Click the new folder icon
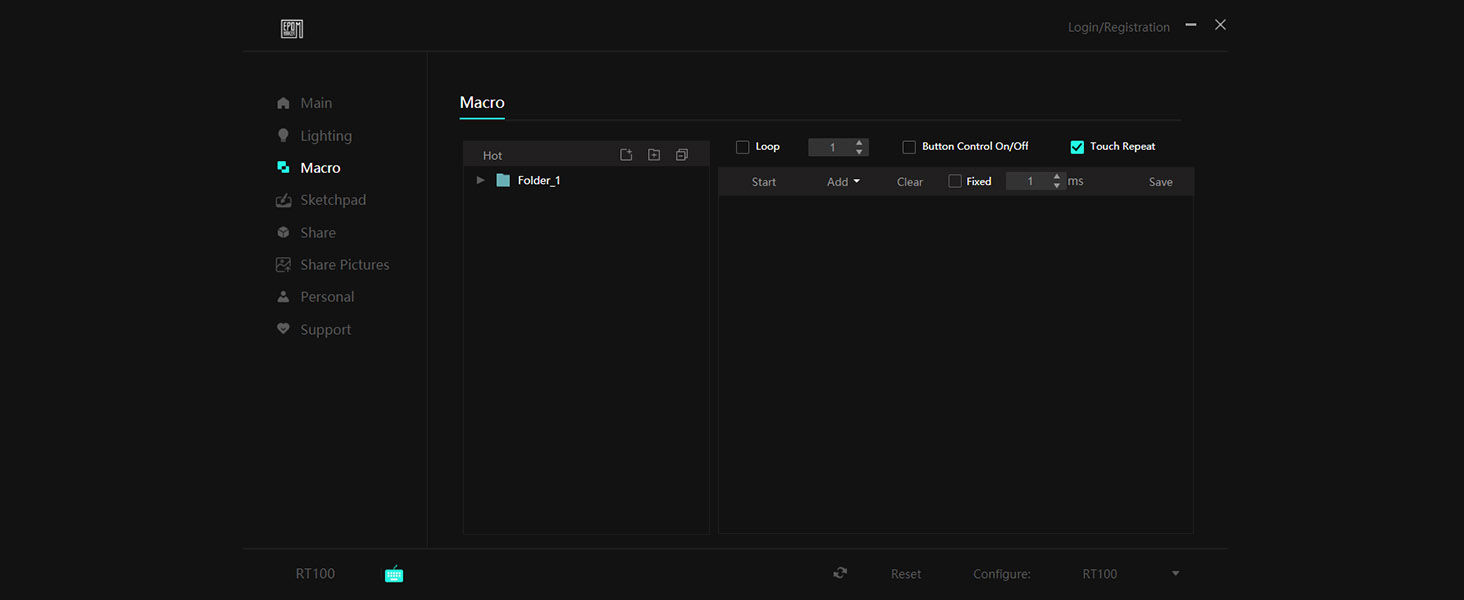This screenshot has width=1464, height=600. click(x=654, y=155)
